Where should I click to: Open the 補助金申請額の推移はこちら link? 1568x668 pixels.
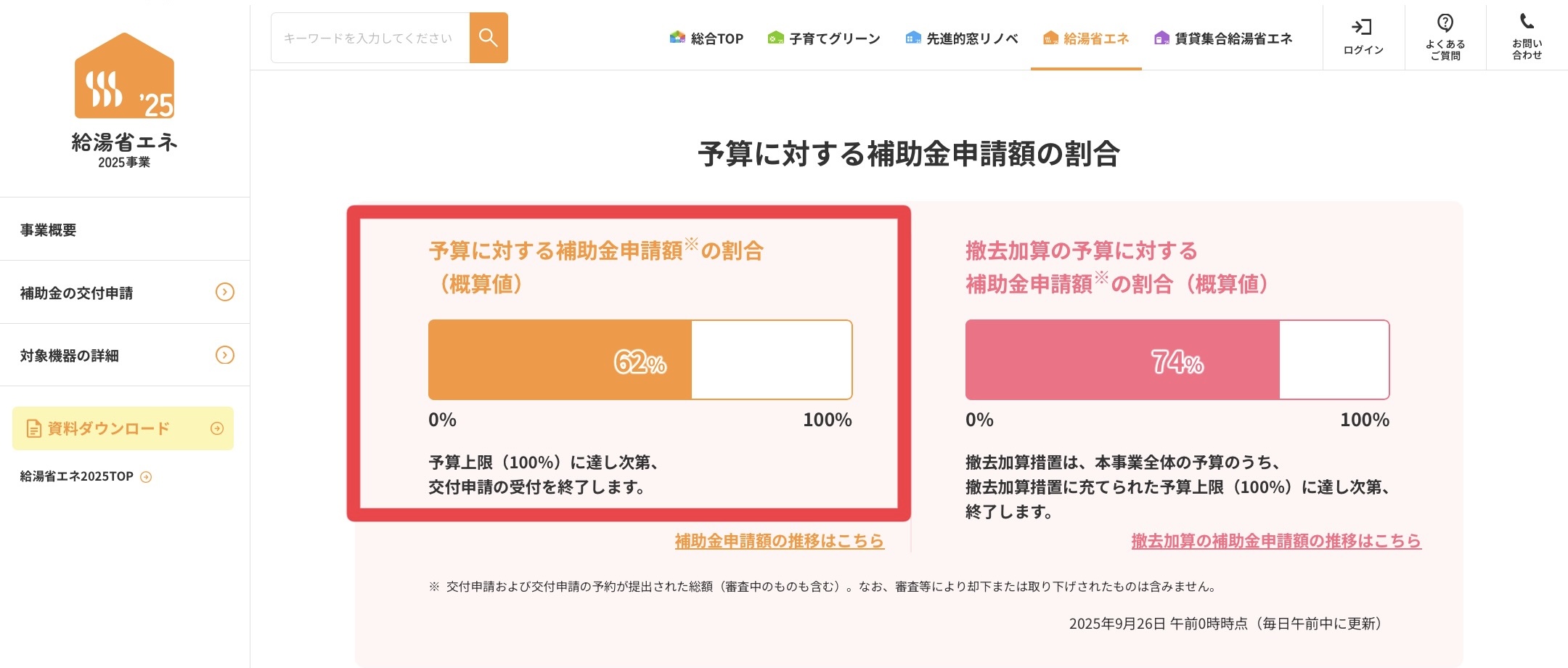(x=779, y=541)
